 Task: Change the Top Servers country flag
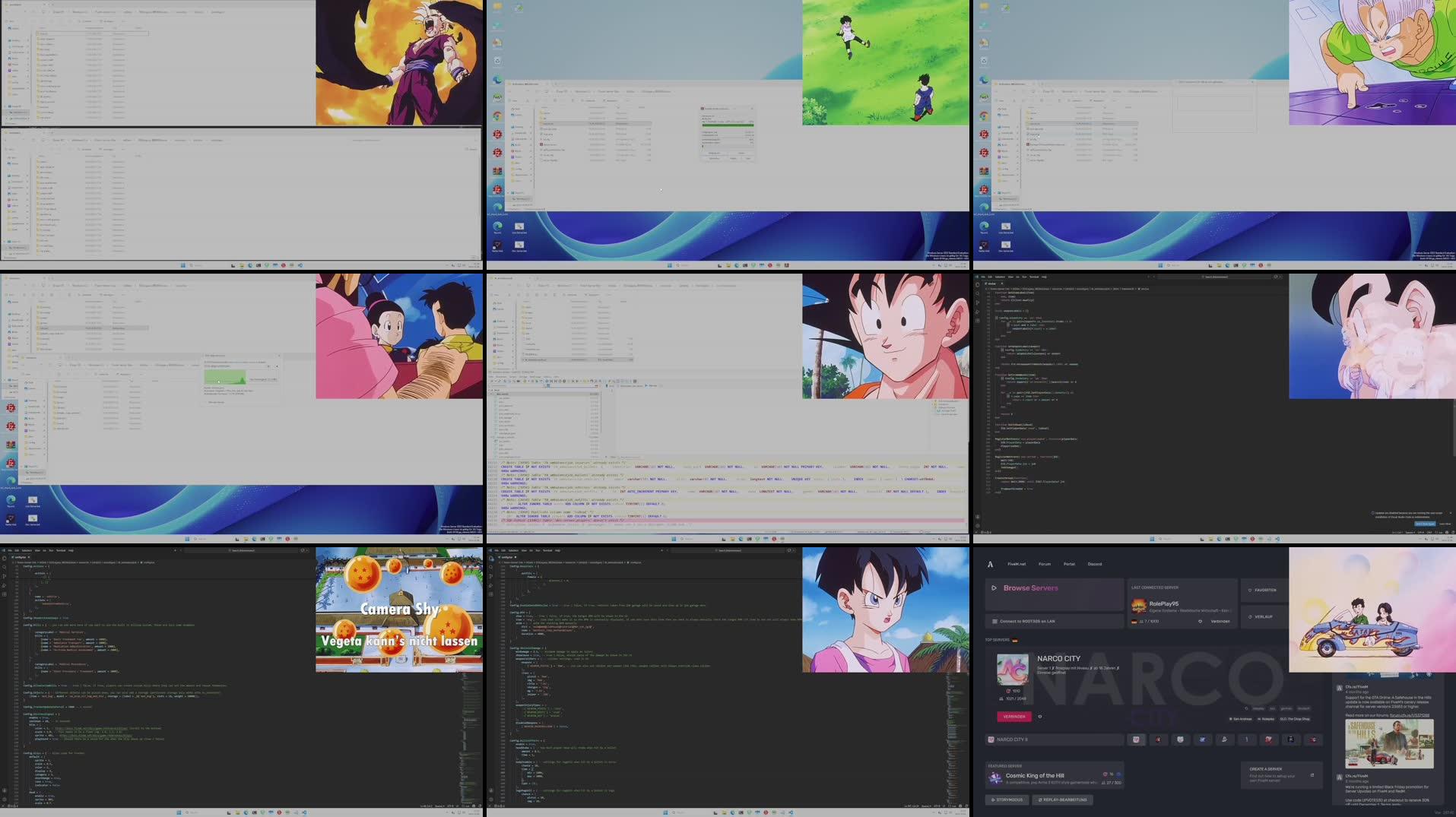click(x=1015, y=641)
